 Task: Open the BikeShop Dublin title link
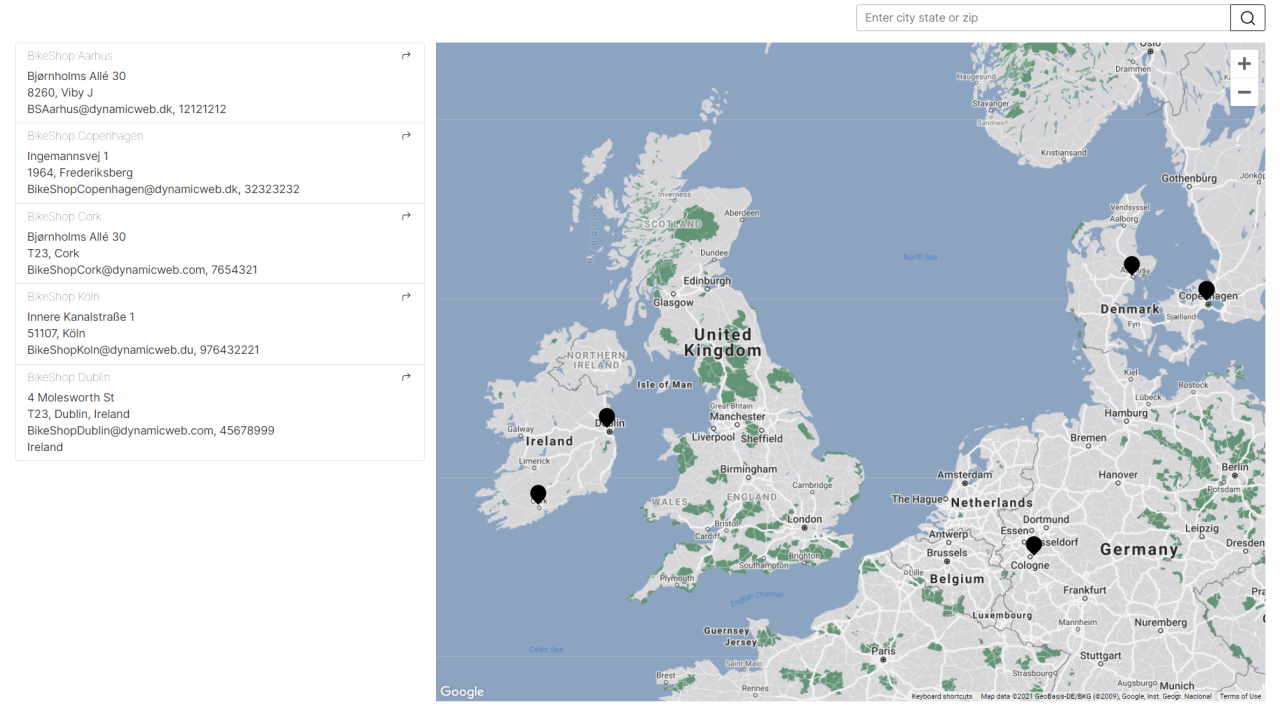pos(68,377)
